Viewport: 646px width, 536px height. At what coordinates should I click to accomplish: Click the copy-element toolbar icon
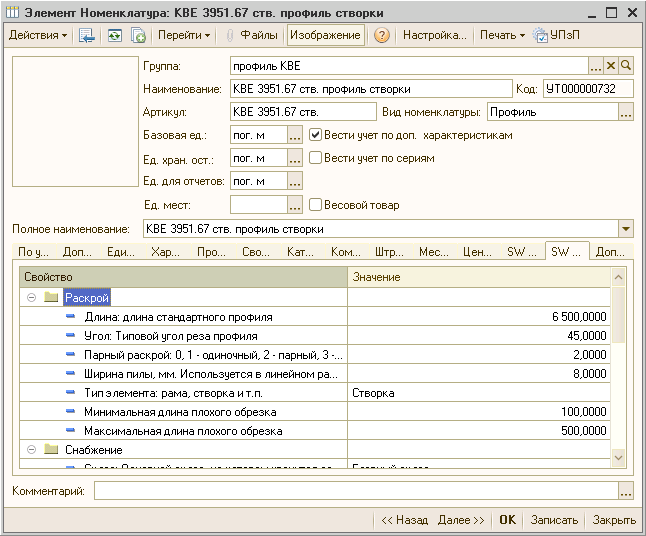click(x=138, y=35)
